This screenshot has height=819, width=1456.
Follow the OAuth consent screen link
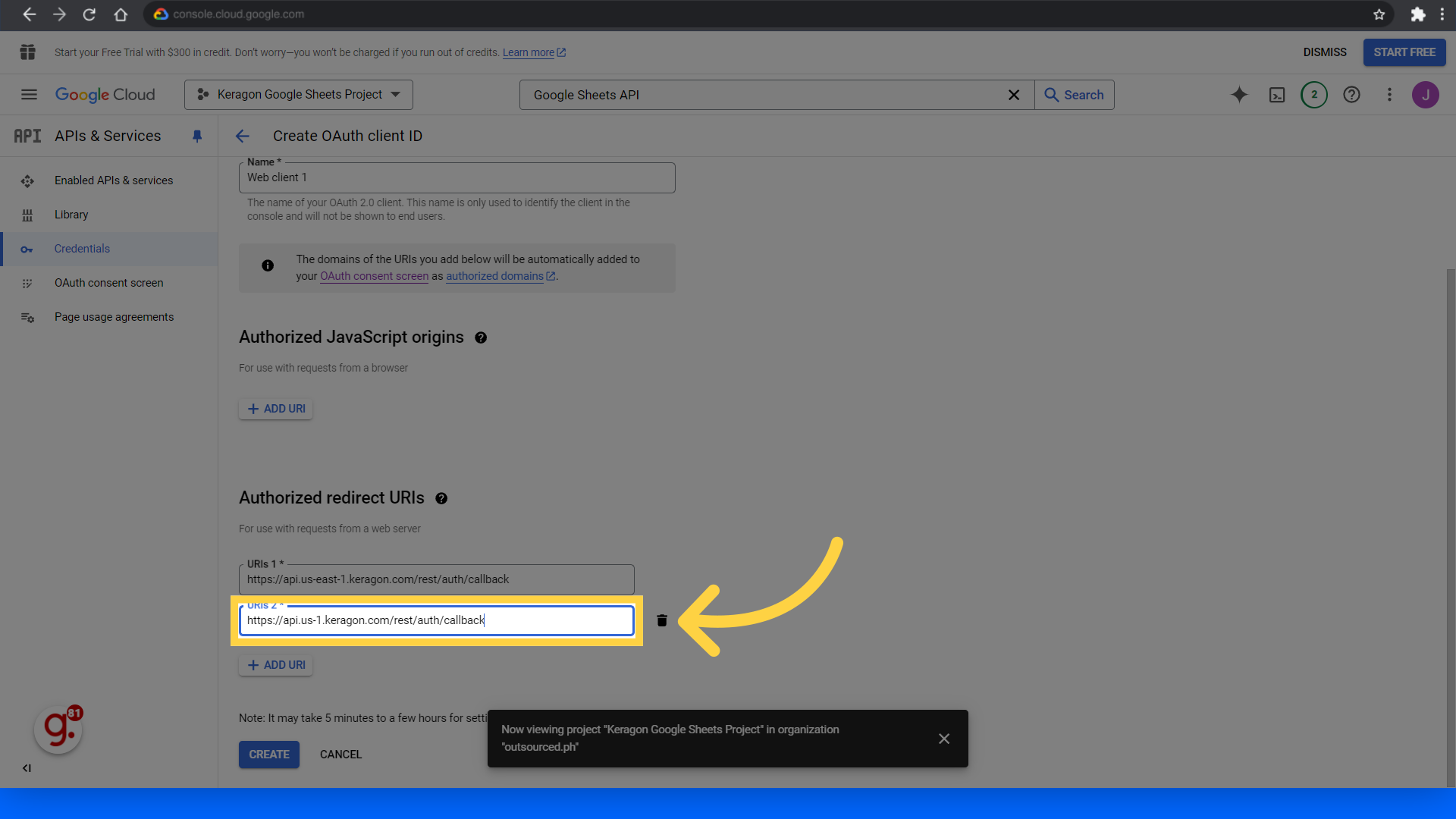[374, 277]
